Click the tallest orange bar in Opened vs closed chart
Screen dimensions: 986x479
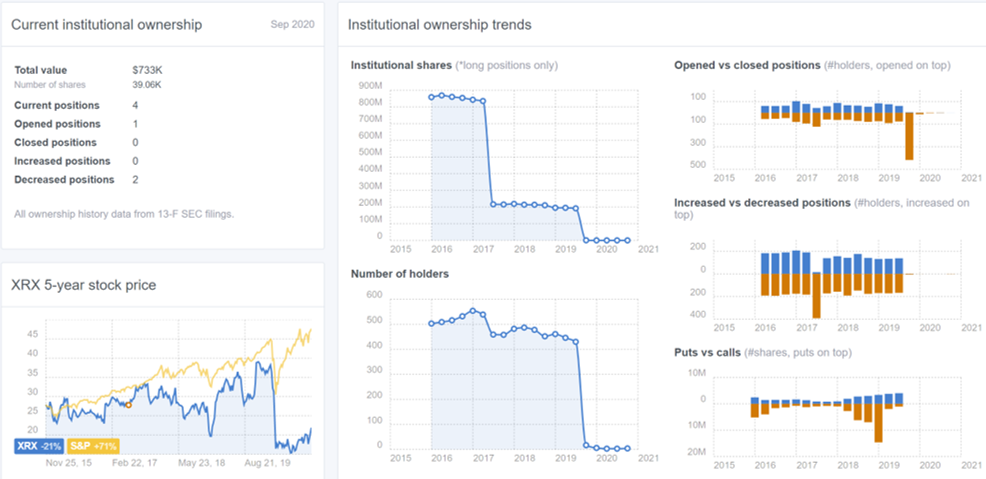pyautogui.click(x=909, y=136)
